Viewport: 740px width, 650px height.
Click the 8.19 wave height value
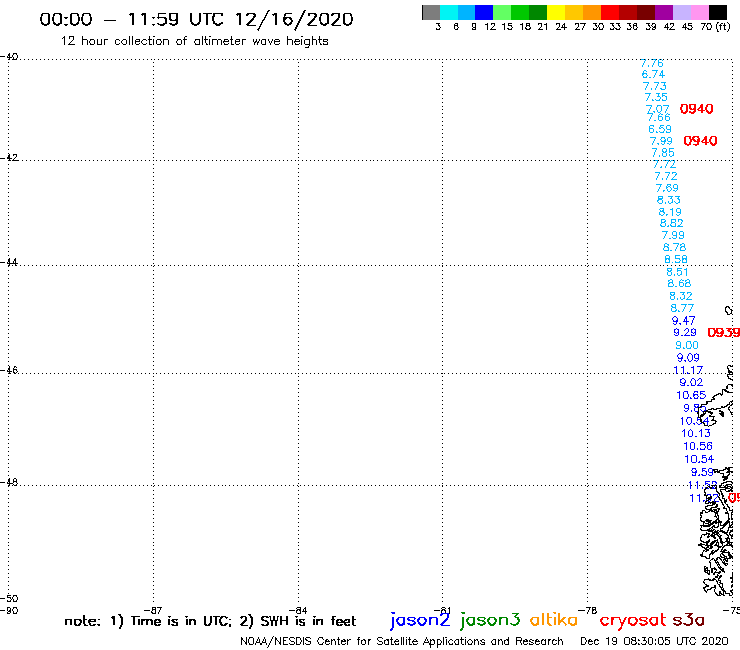point(670,212)
